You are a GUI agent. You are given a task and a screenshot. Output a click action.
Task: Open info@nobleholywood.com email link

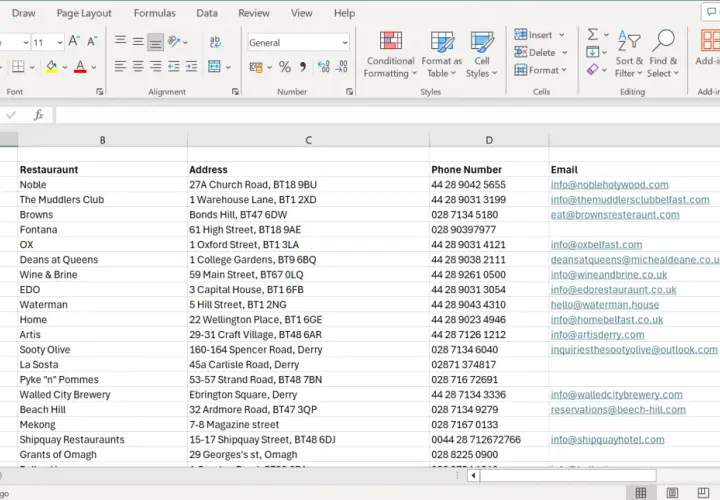(609, 185)
